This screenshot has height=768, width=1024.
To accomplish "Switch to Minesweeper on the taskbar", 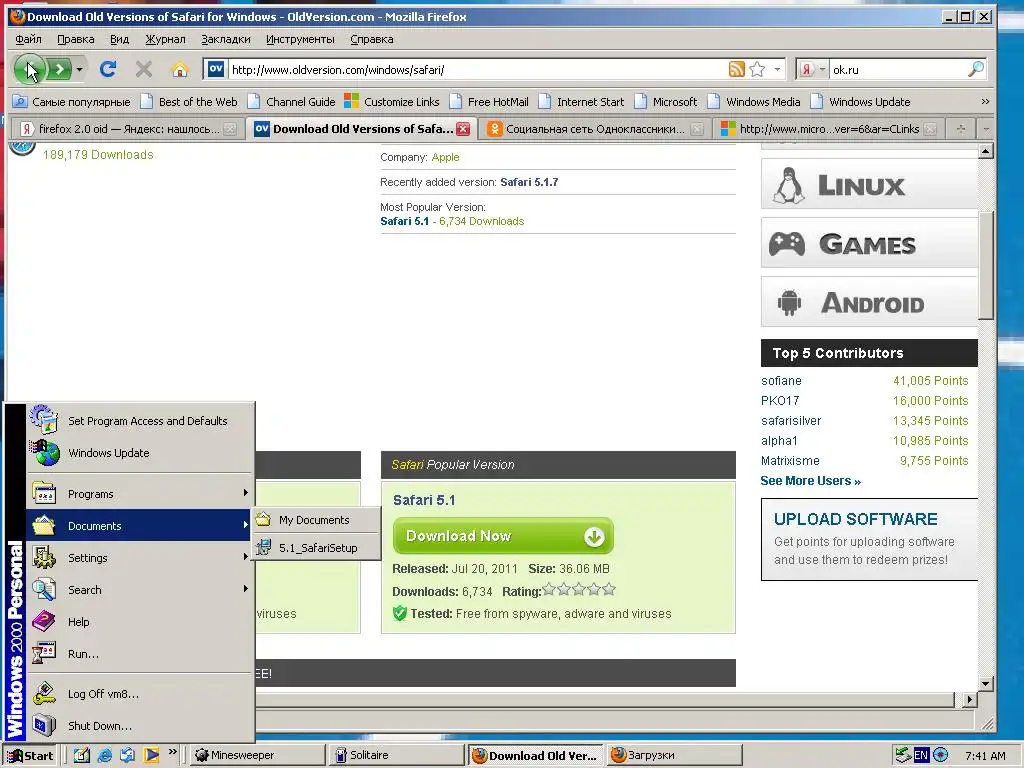I will (259, 755).
